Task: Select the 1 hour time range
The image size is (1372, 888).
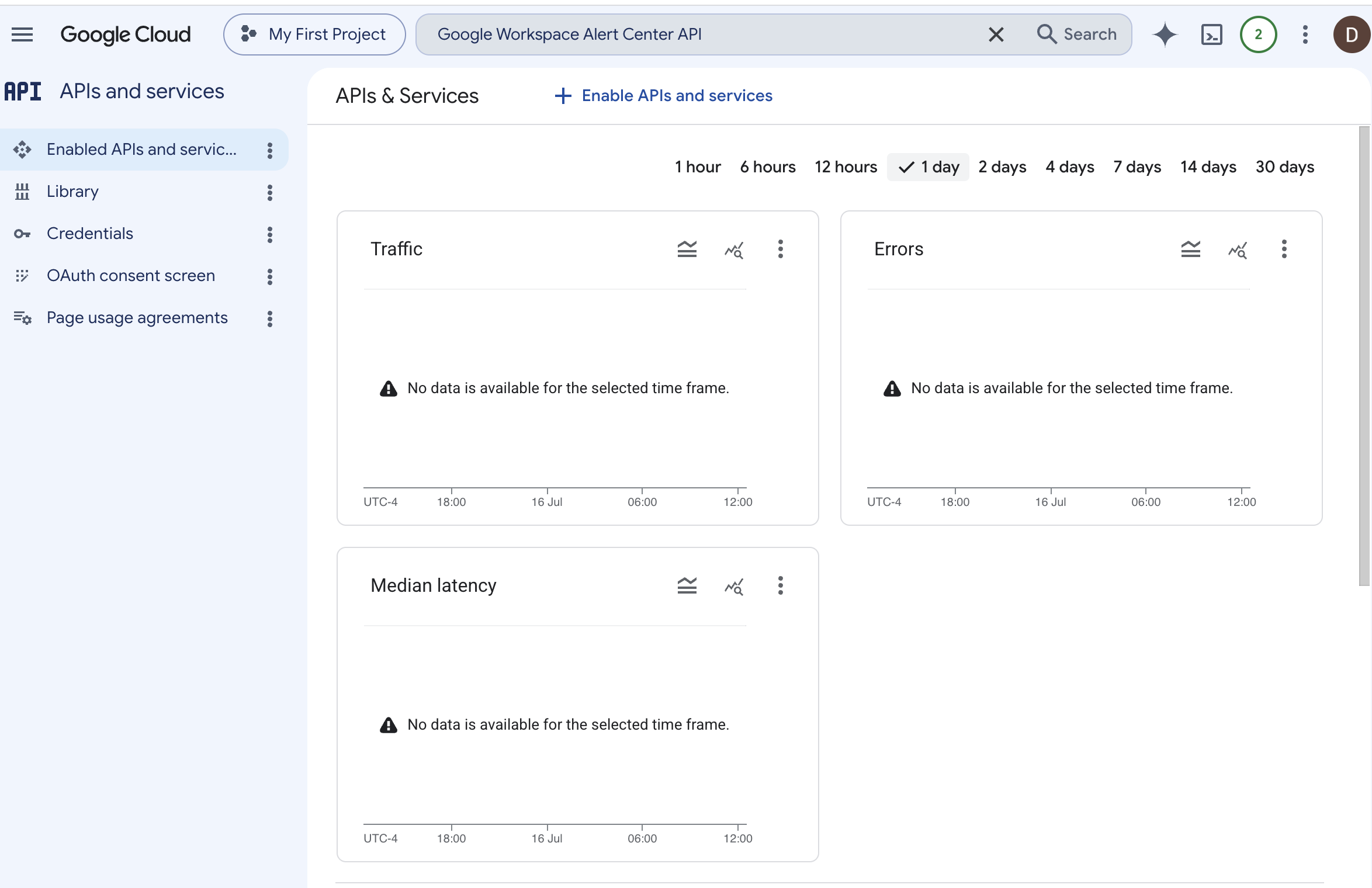Action: click(698, 167)
